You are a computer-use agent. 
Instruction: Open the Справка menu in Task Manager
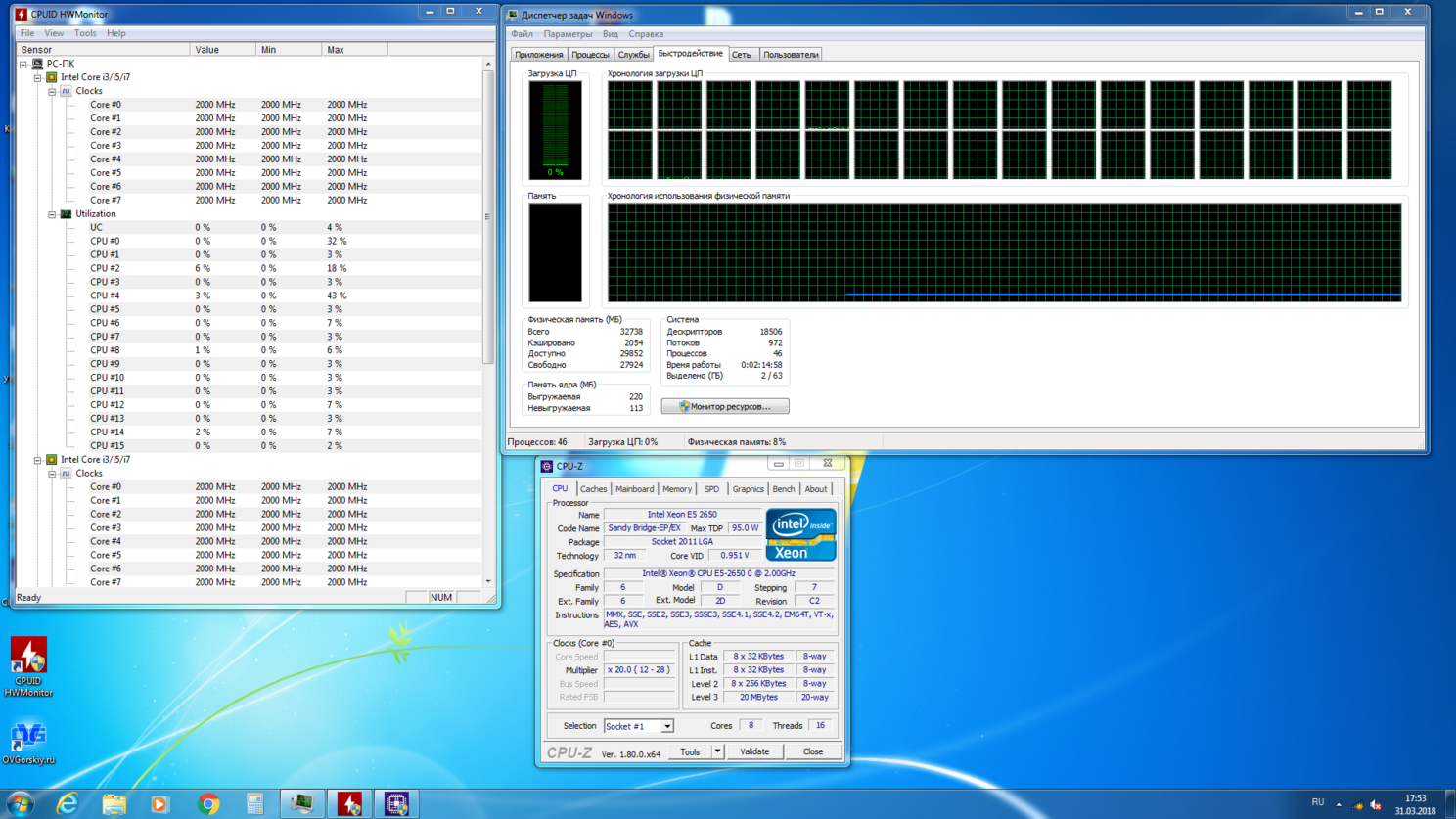tap(646, 34)
